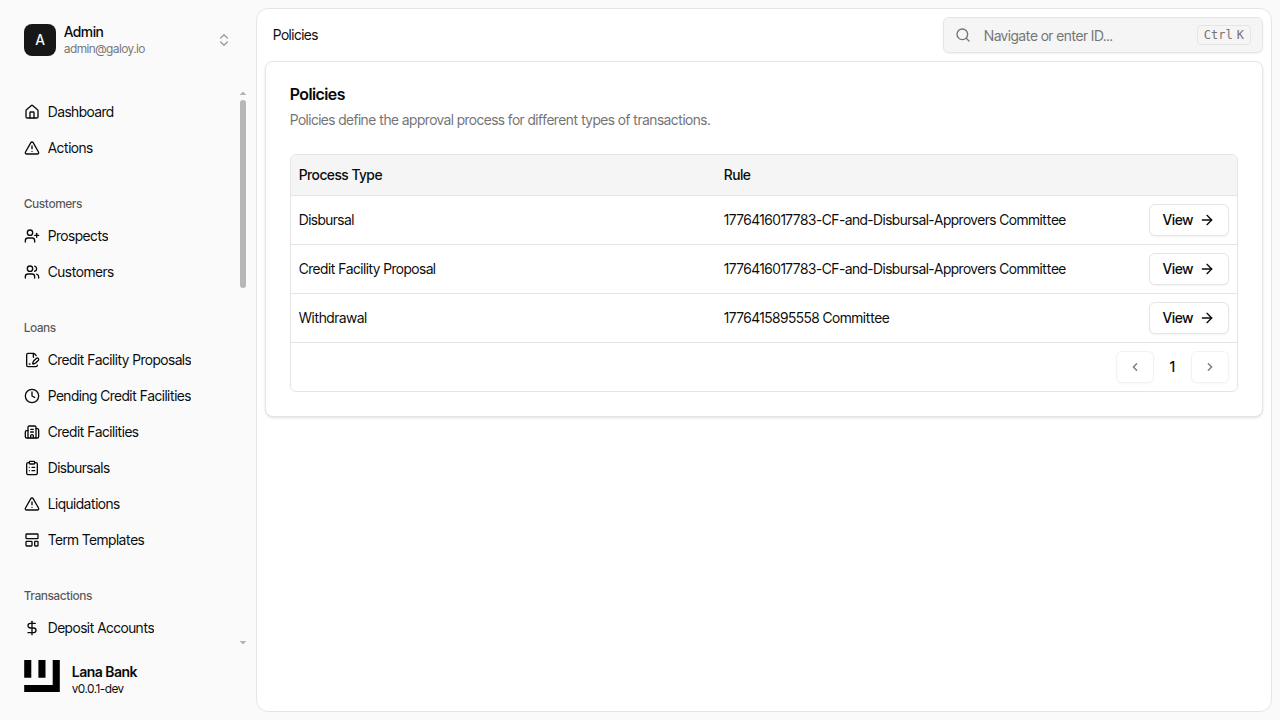View the Disbursal policy committee
This screenshot has width=1280, height=720.
(1188, 219)
